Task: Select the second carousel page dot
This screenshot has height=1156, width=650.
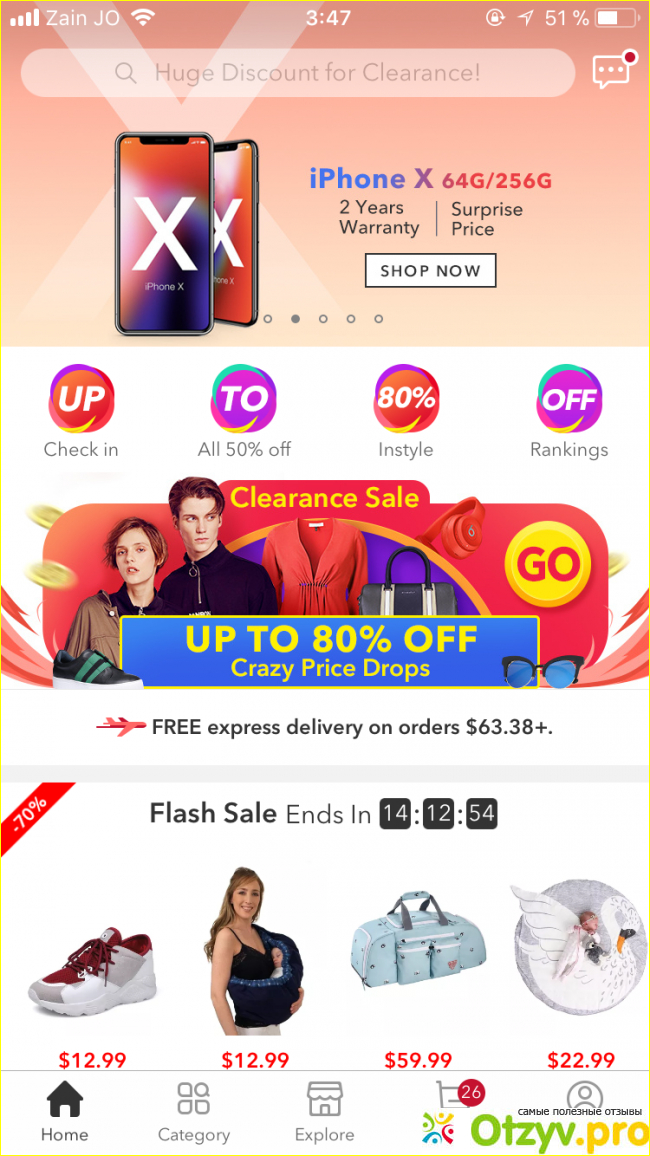Action: click(x=296, y=319)
